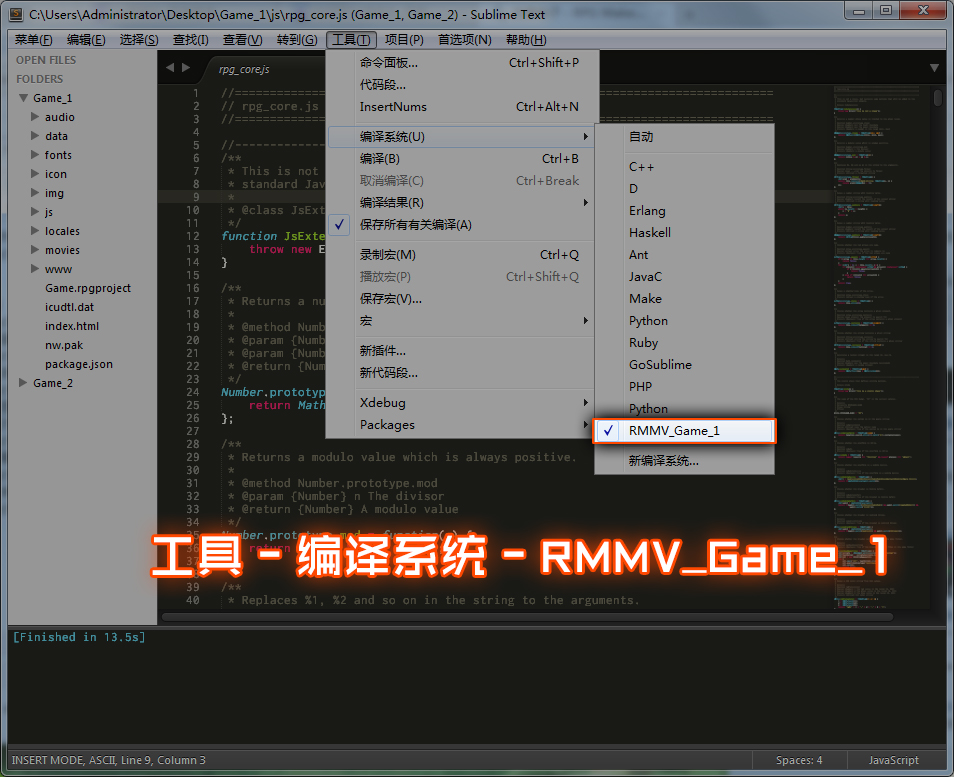Click the Sublime Text title bar icon
This screenshot has height=777, width=954.
click(x=16, y=14)
